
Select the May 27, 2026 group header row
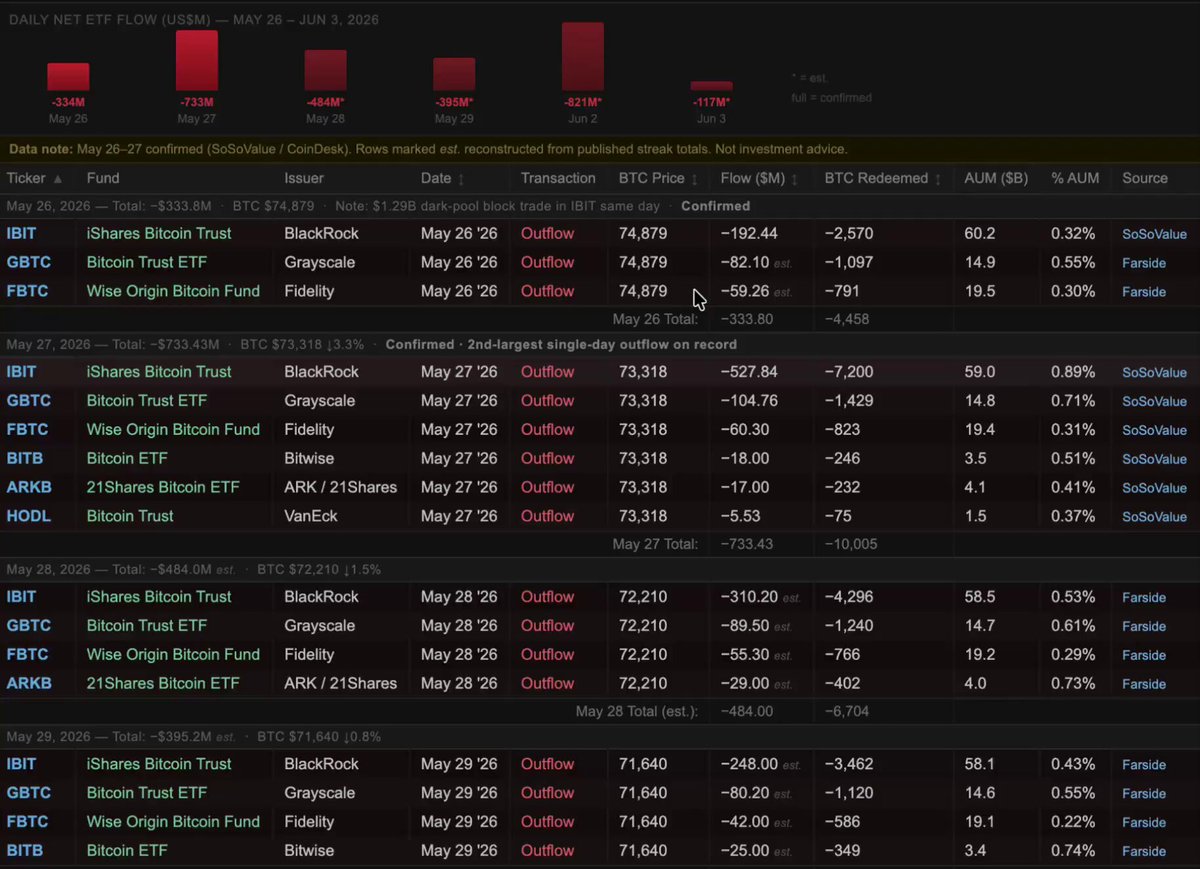[600, 344]
